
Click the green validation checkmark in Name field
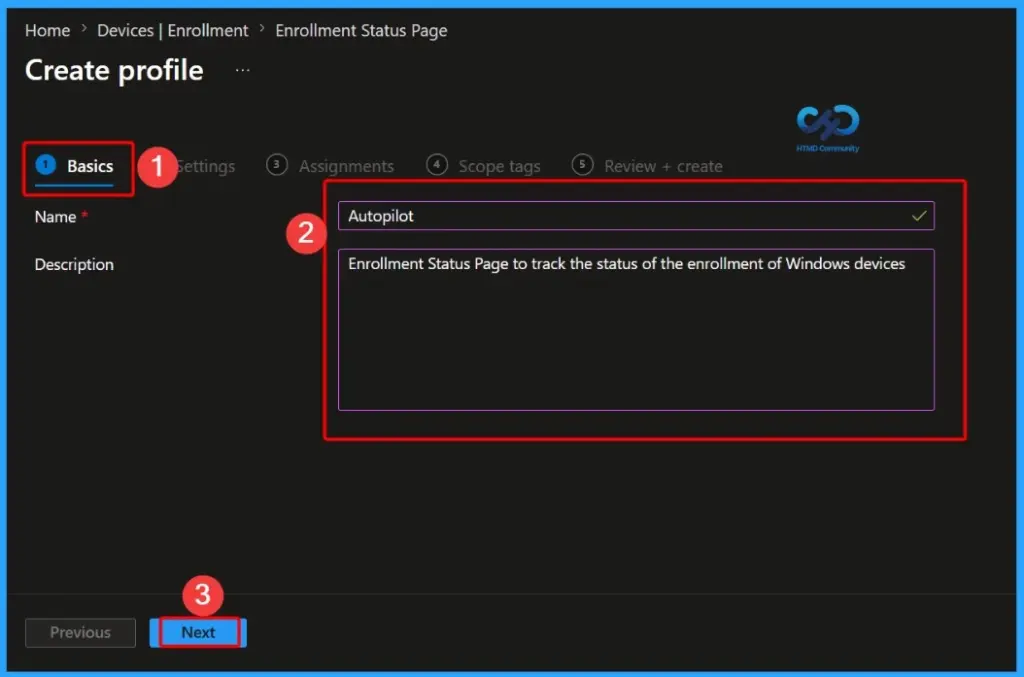pyautogui.click(x=919, y=216)
